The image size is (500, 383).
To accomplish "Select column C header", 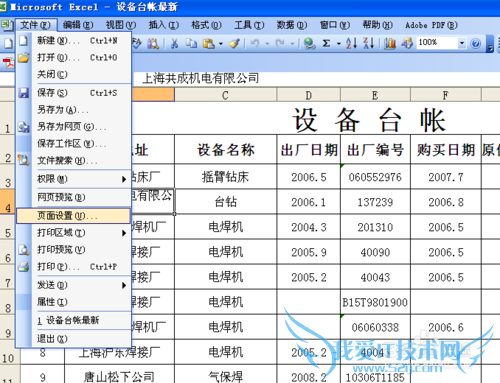I will coord(226,95).
